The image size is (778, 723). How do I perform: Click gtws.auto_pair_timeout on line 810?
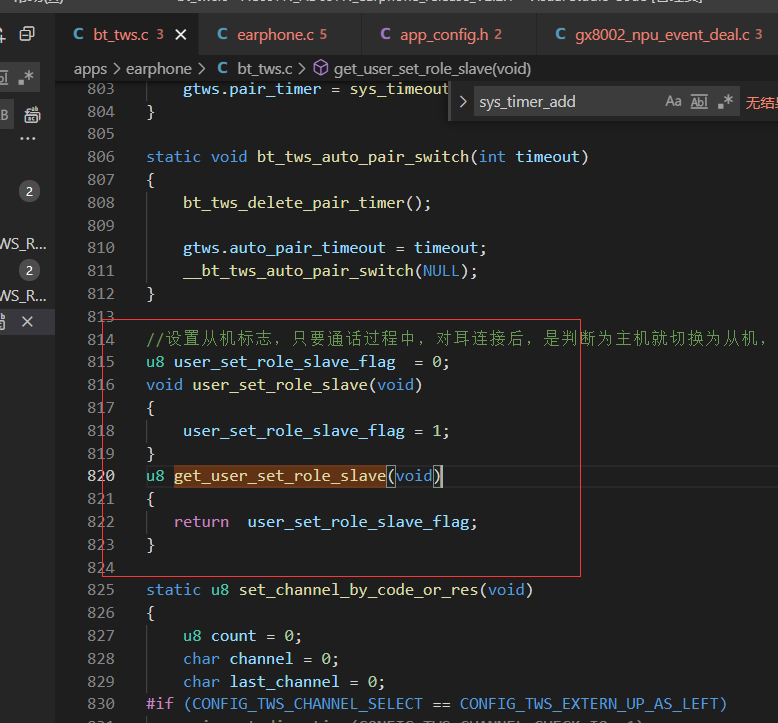(284, 248)
